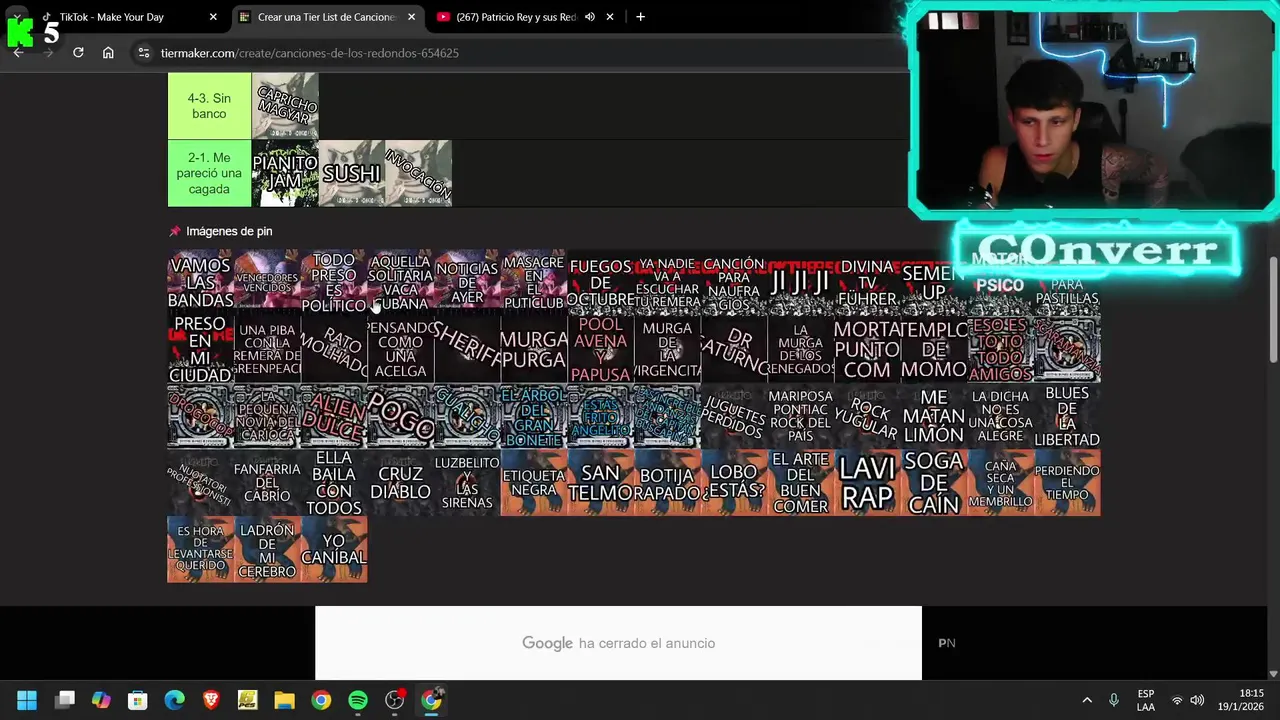The image size is (1280, 720).
Task: Pick the Fuegos De Octubre tile
Action: [600, 282]
